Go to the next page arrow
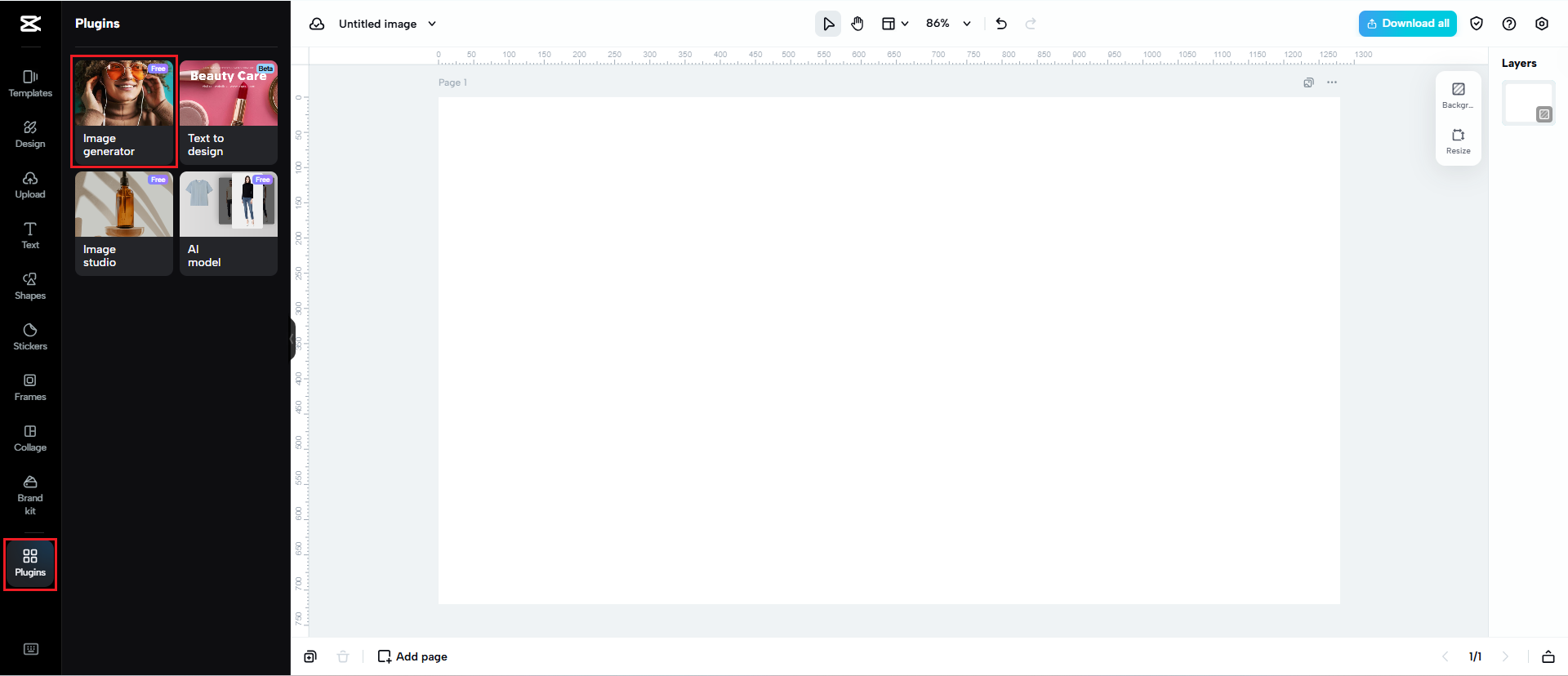 [1505, 656]
